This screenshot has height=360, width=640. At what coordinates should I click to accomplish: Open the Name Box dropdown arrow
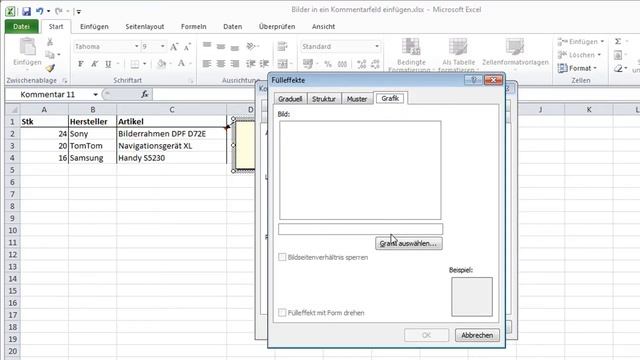point(95,95)
